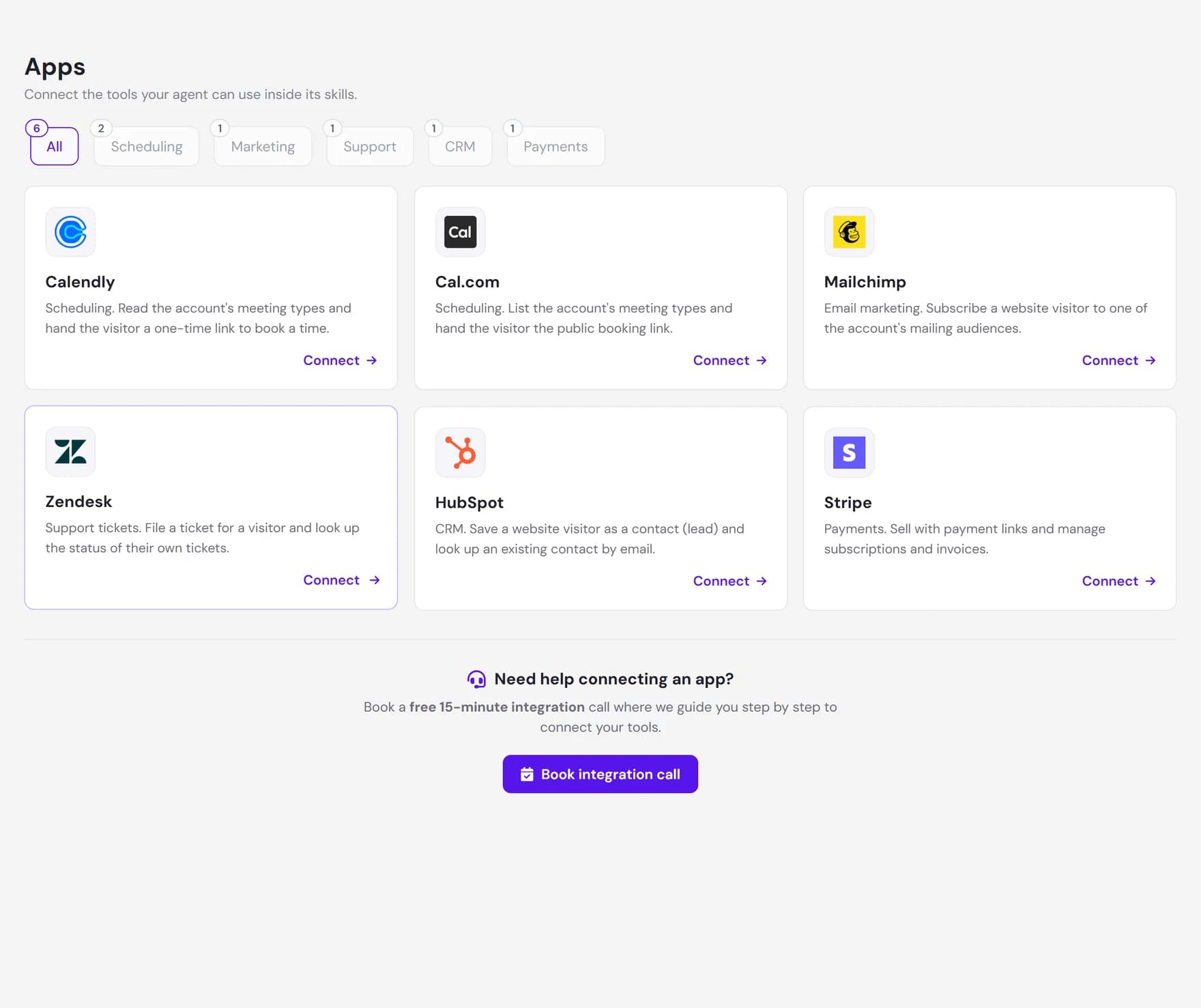1201x1008 pixels.
Task: Click the count badge on the Payments tab
Action: [512, 128]
